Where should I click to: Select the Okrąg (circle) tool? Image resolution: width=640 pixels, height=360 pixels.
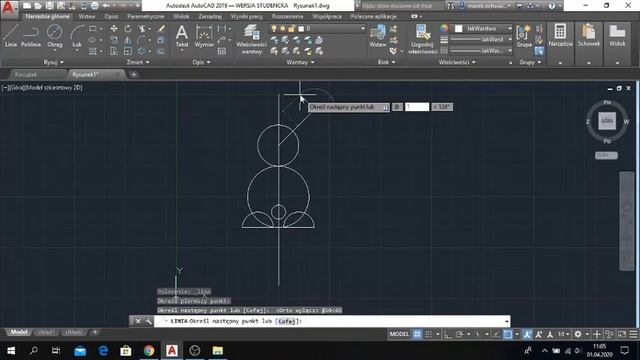(54, 36)
